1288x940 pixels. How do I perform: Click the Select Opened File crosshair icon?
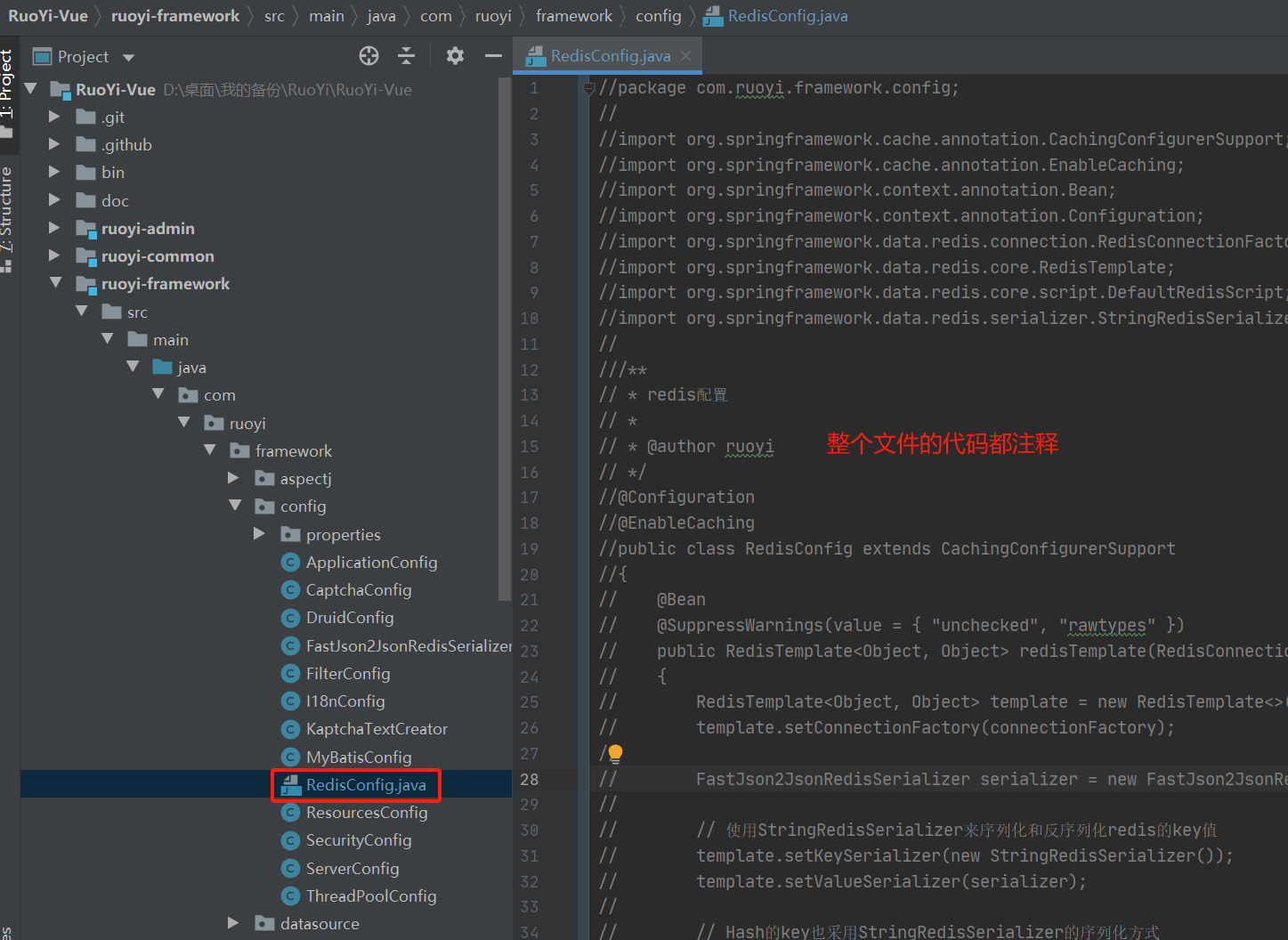[369, 55]
